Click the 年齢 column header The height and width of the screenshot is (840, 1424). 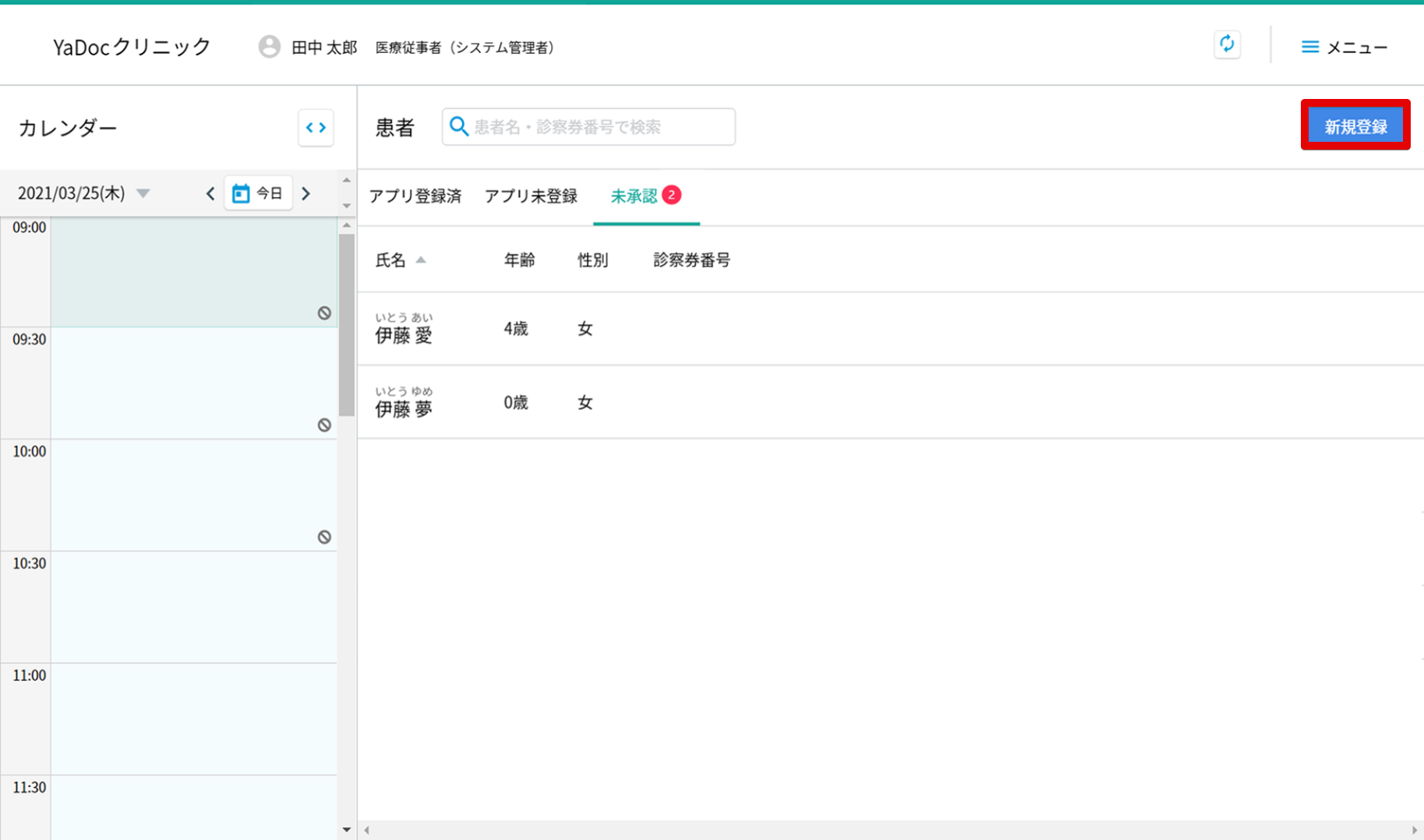click(519, 260)
